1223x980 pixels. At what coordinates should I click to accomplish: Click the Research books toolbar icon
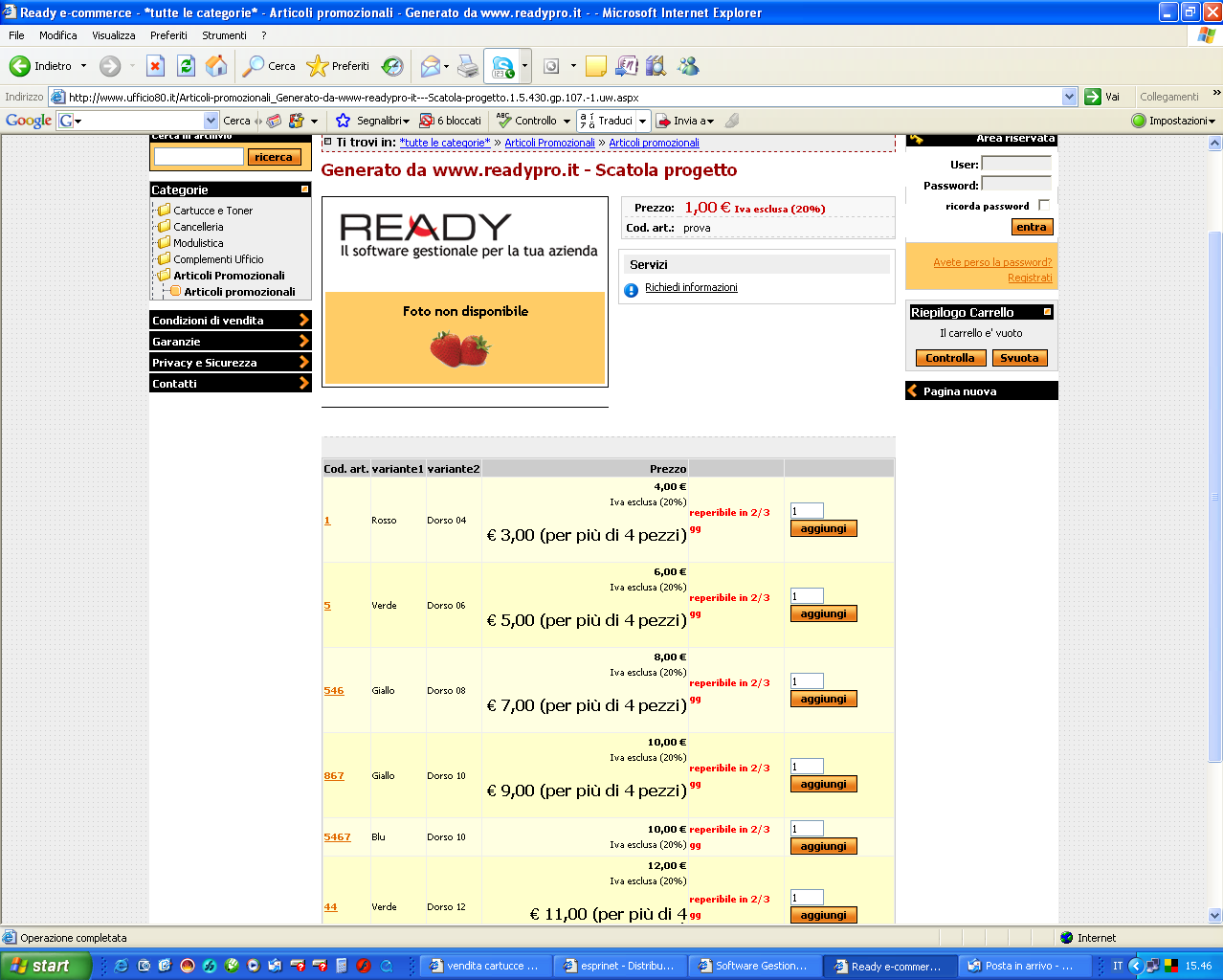click(656, 66)
